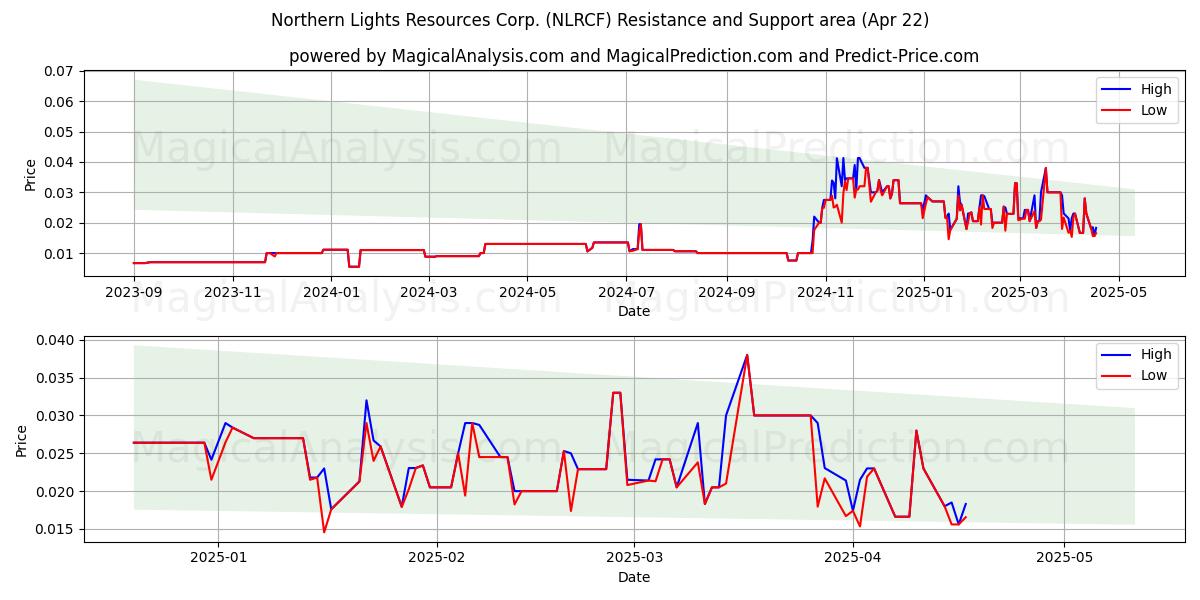Screen dimensions: 1200x600
Task: Click the 2024-03 tick label
Action: pyautogui.click(x=430, y=291)
